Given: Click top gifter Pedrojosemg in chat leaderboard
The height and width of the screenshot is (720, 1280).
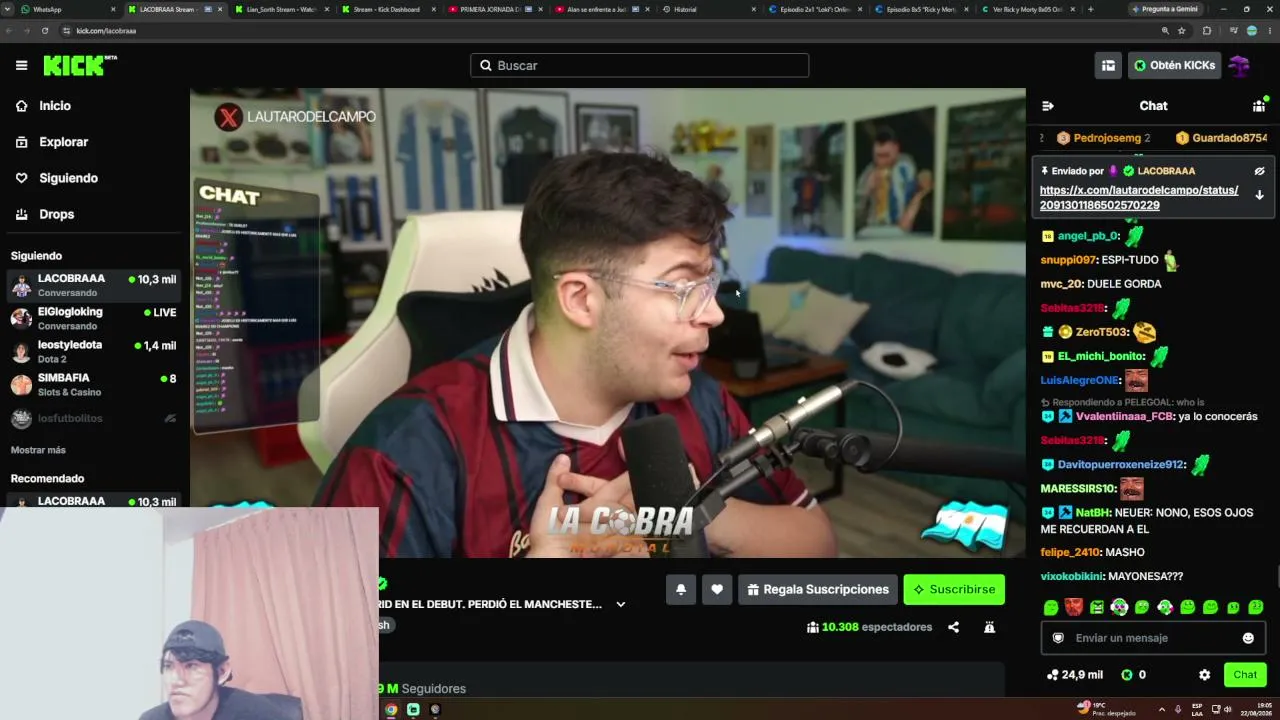Looking at the screenshot, I should click(1104, 138).
